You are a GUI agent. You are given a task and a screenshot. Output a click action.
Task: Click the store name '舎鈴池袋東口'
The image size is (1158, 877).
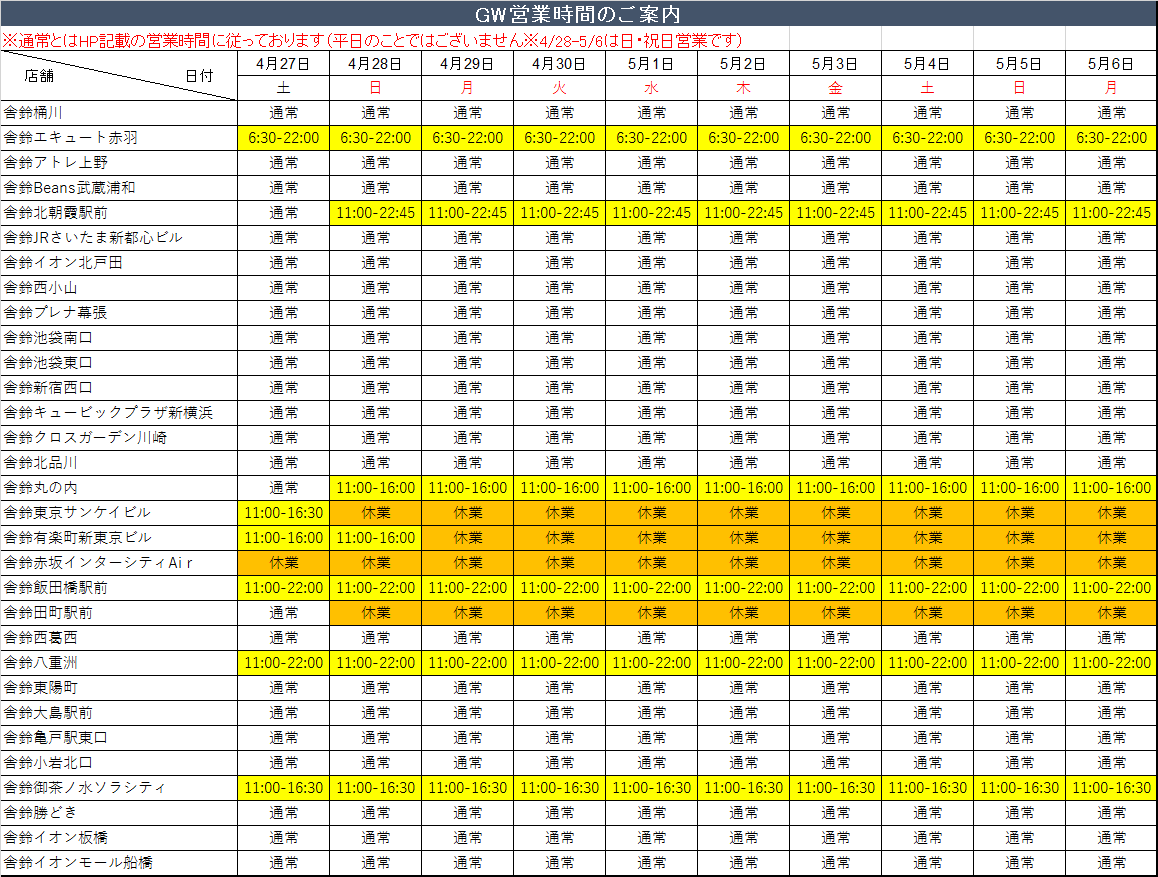[48, 362]
